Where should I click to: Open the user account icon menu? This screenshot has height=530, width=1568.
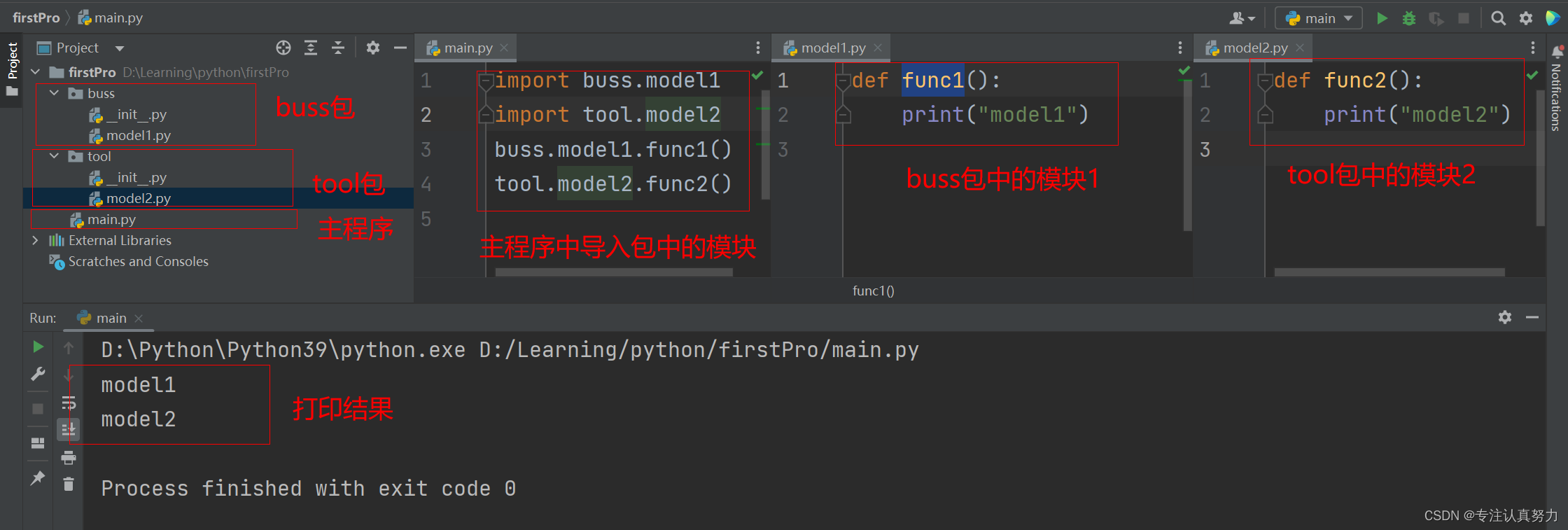[x=1242, y=18]
